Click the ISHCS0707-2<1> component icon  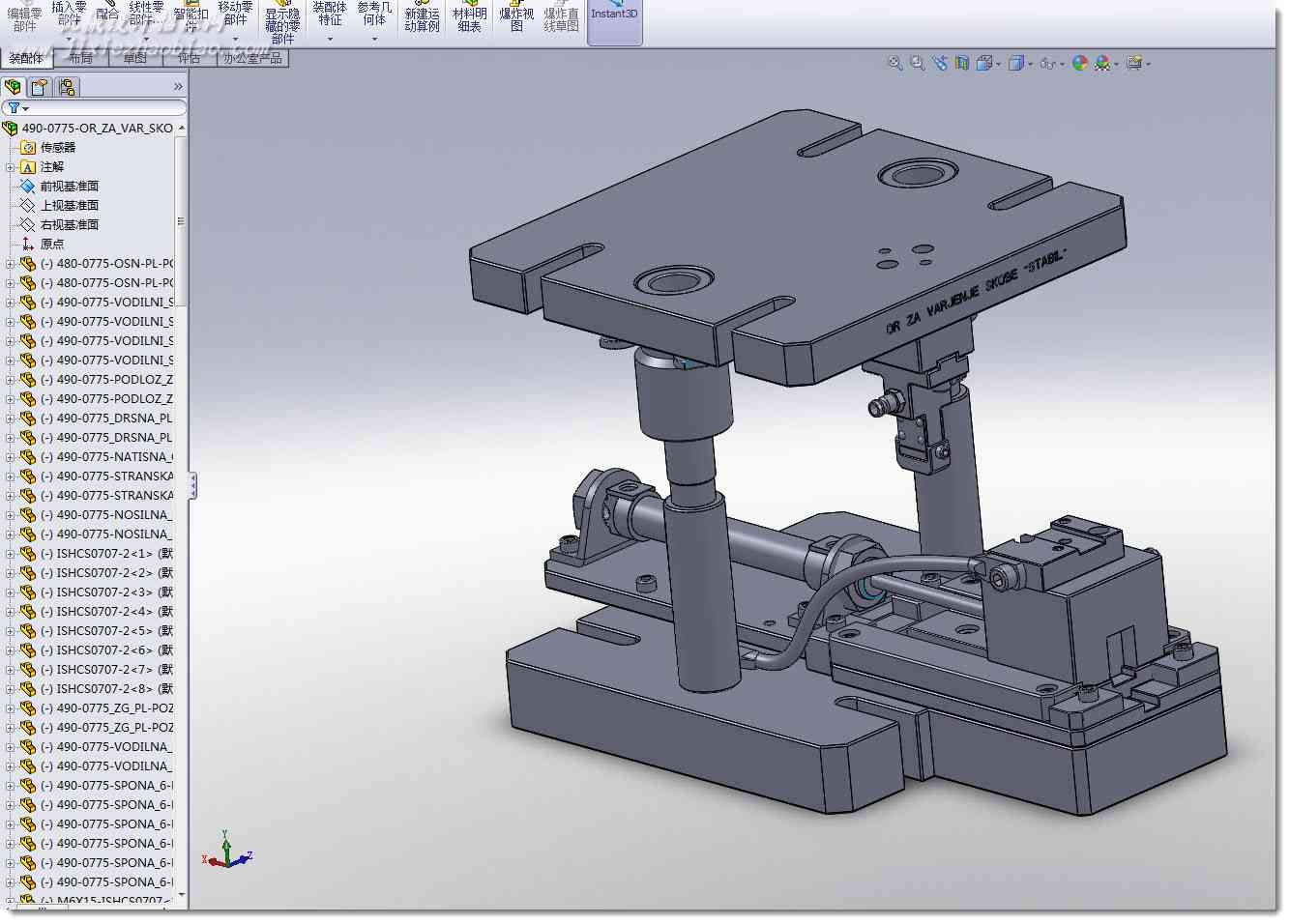[28, 554]
